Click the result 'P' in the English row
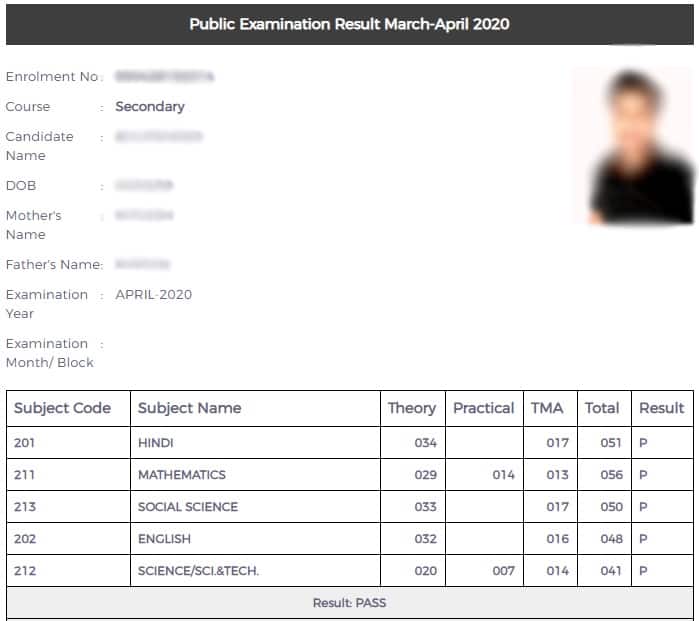This screenshot has height=621, width=699. pos(643,539)
